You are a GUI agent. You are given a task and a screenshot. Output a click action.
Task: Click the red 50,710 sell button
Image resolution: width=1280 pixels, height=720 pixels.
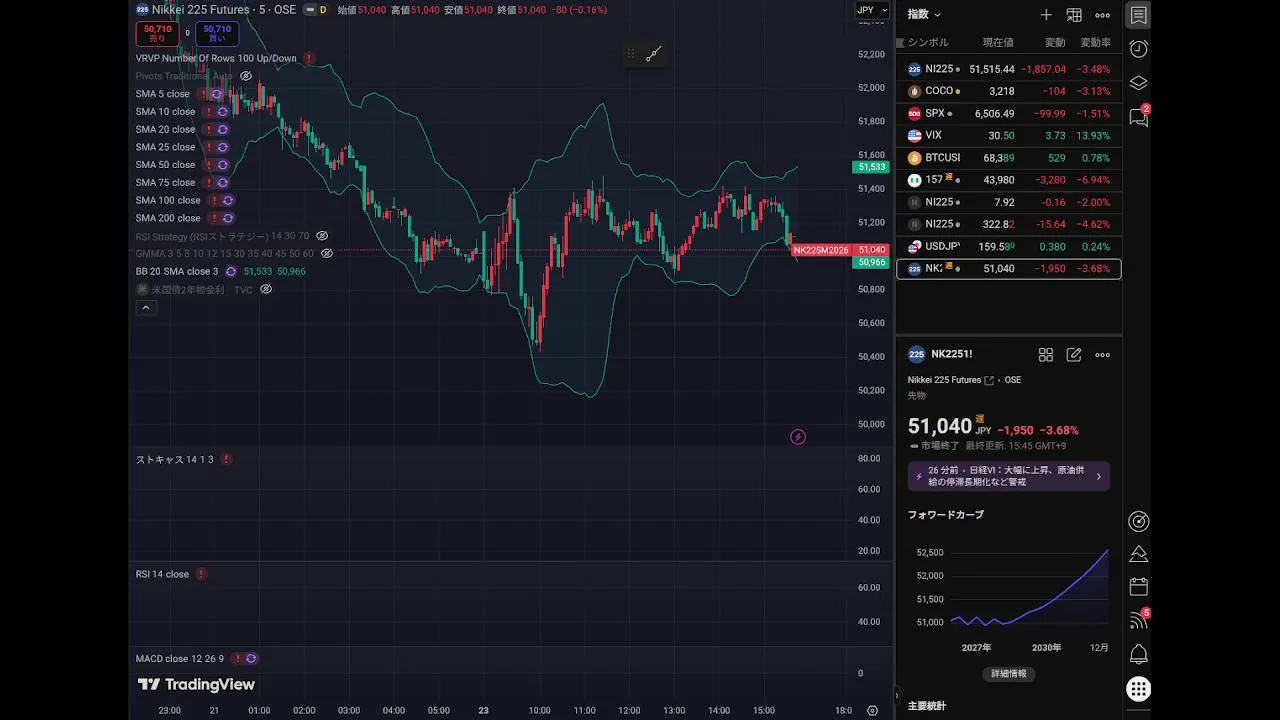pyautogui.click(x=158, y=34)
